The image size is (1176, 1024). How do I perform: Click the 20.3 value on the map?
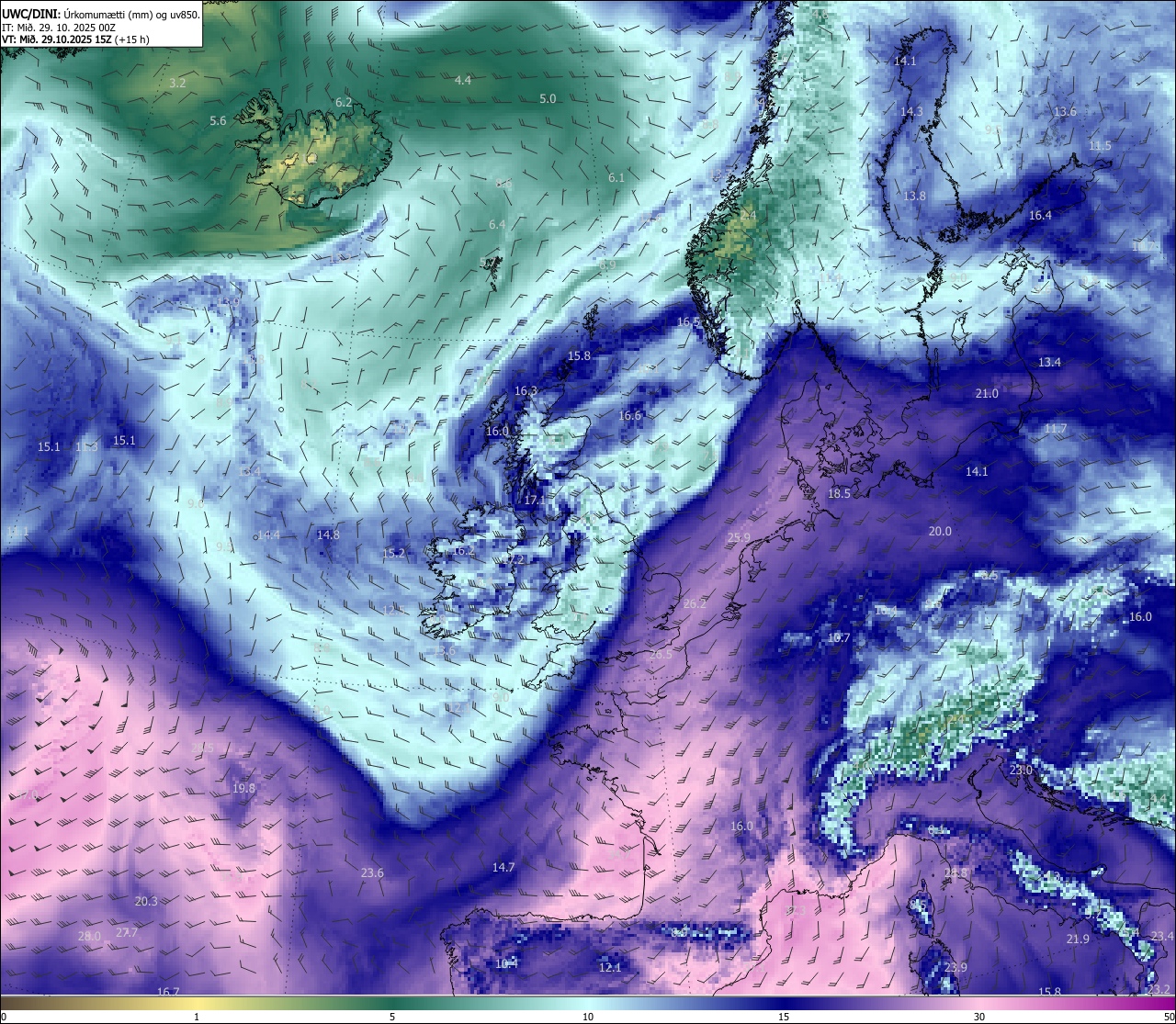coord(146,902)
